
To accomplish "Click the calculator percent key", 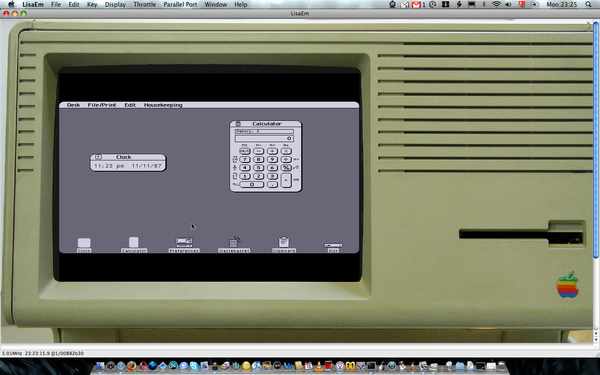I will pos(286,168).
